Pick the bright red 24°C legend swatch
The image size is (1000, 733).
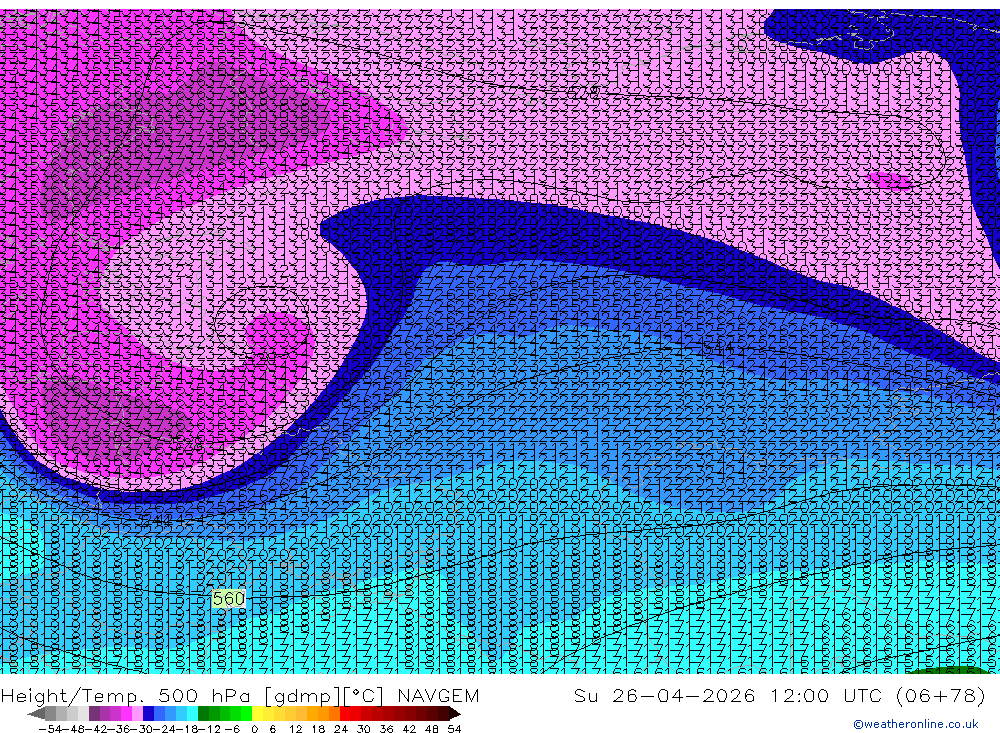[345, 714]
